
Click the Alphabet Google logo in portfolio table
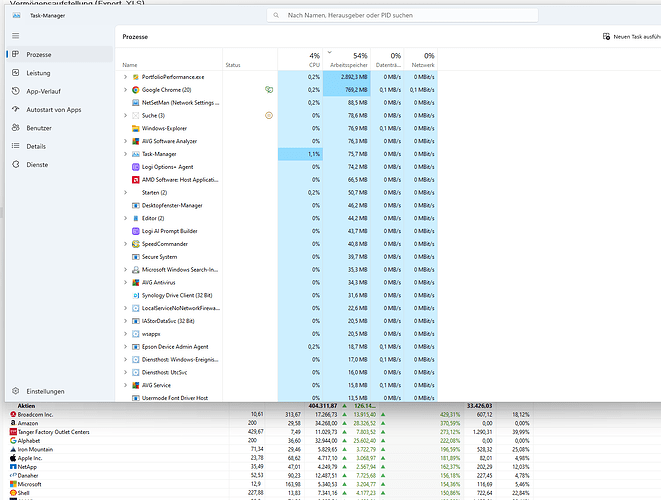(x=13, y=441)
